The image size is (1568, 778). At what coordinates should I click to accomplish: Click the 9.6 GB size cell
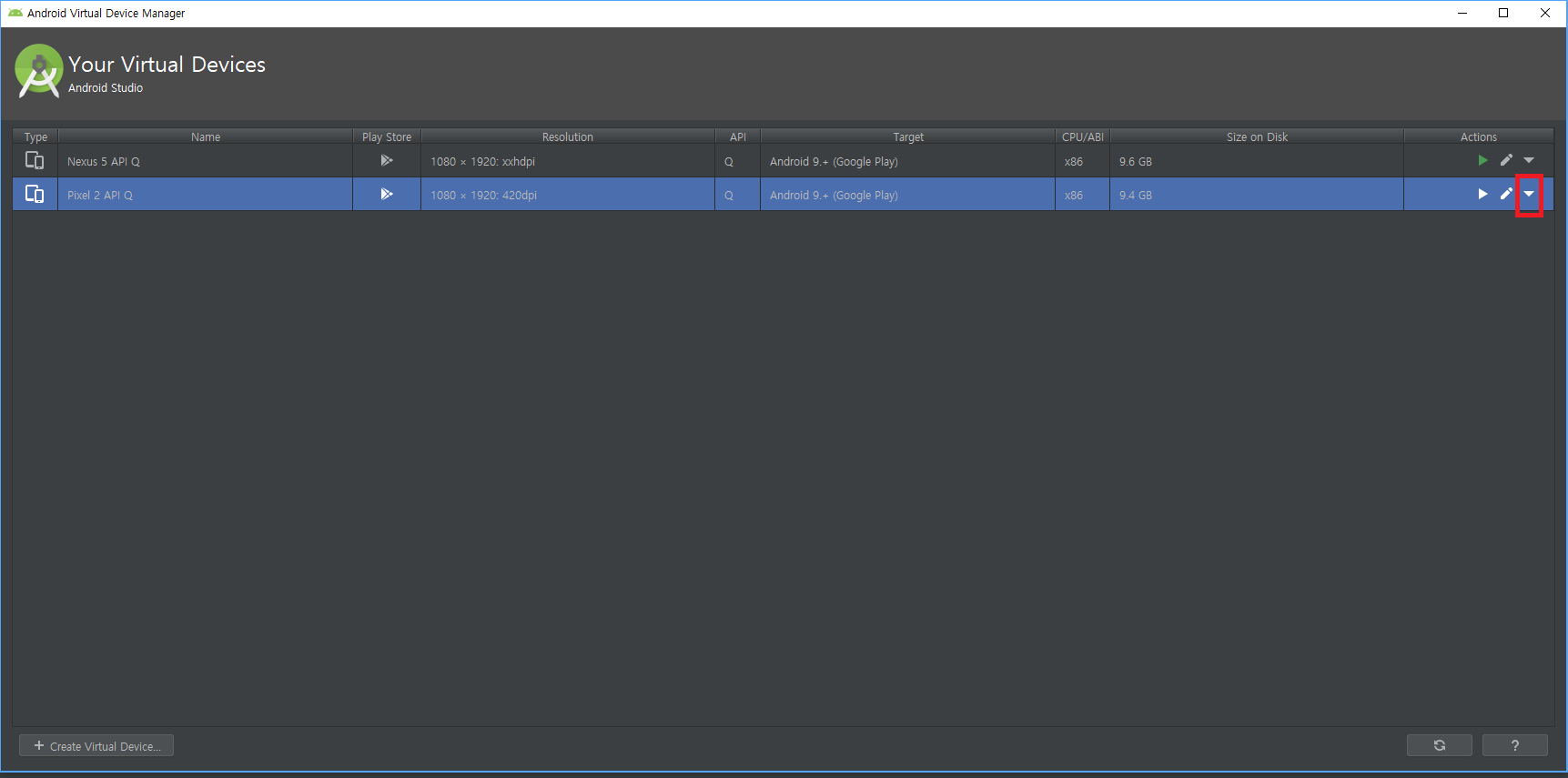1257,161
